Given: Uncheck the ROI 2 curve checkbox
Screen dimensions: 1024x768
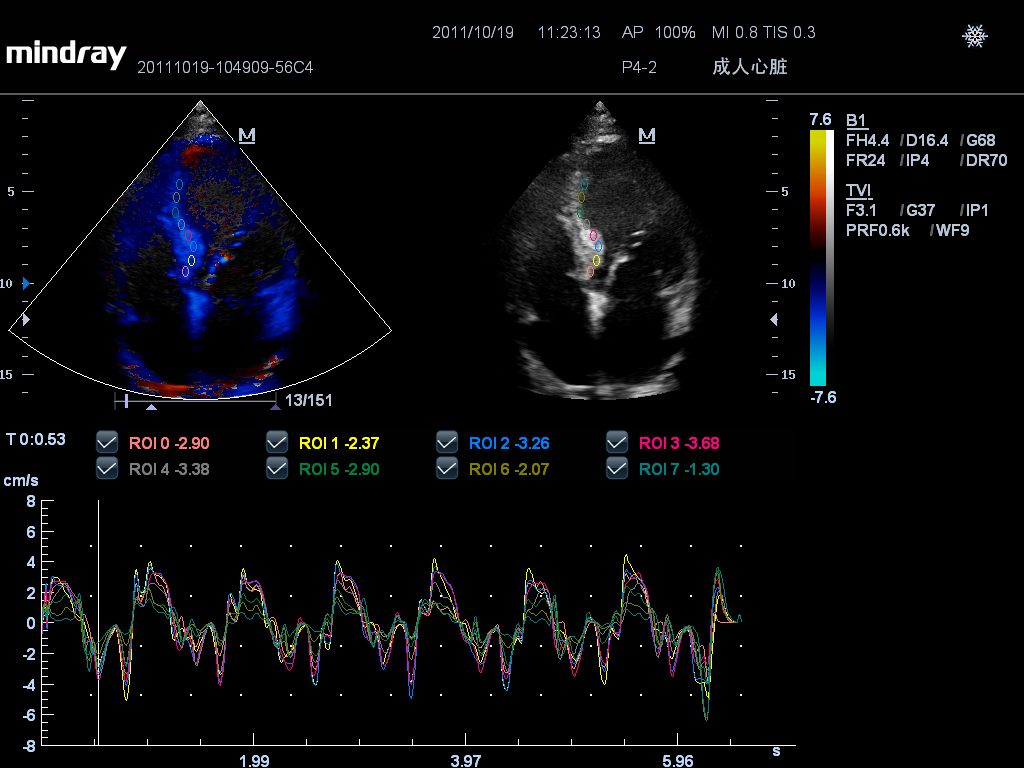Looking at the screenshot, I should [447, 443].
